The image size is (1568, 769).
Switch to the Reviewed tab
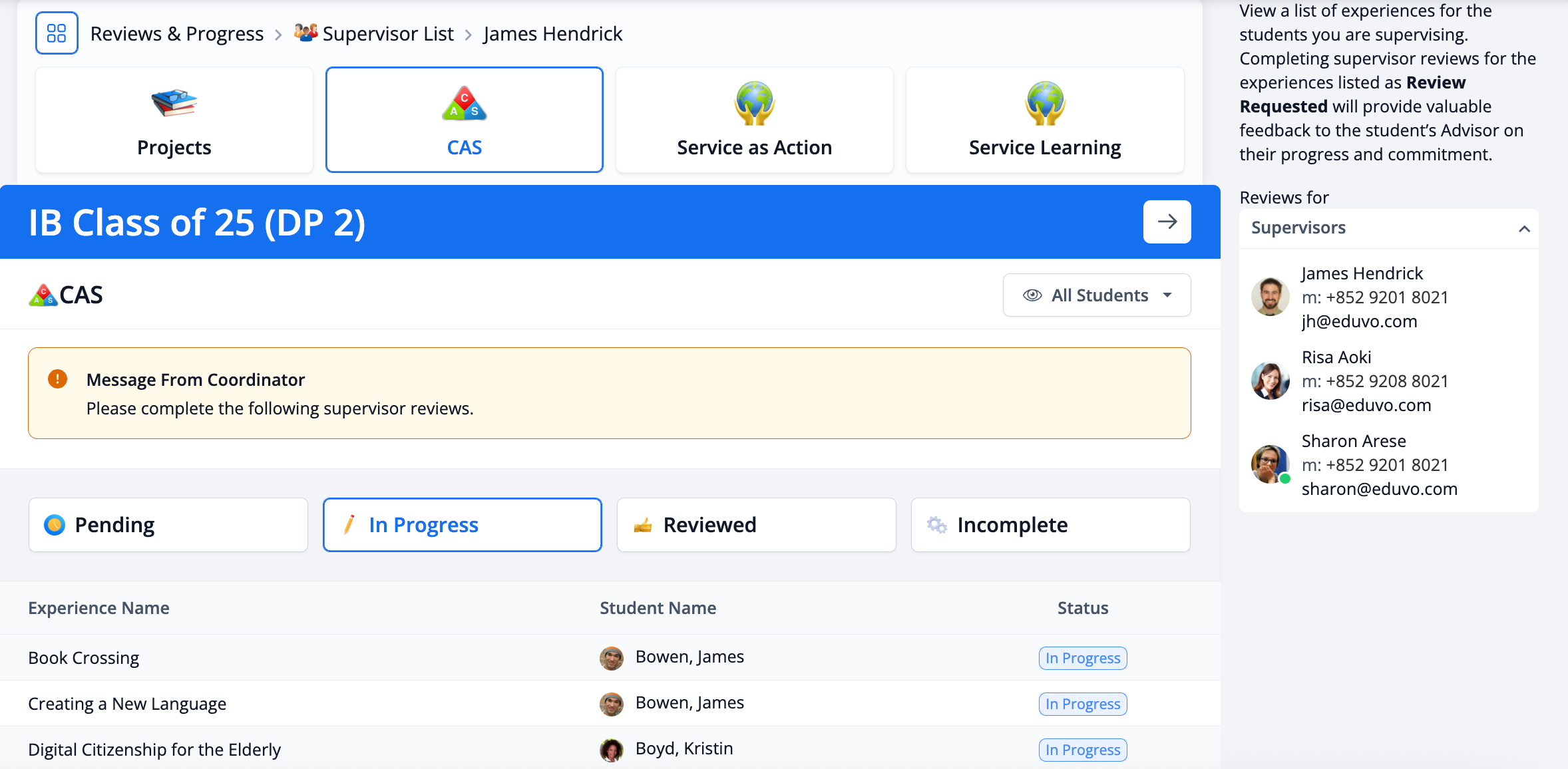[x=756, y=525]
